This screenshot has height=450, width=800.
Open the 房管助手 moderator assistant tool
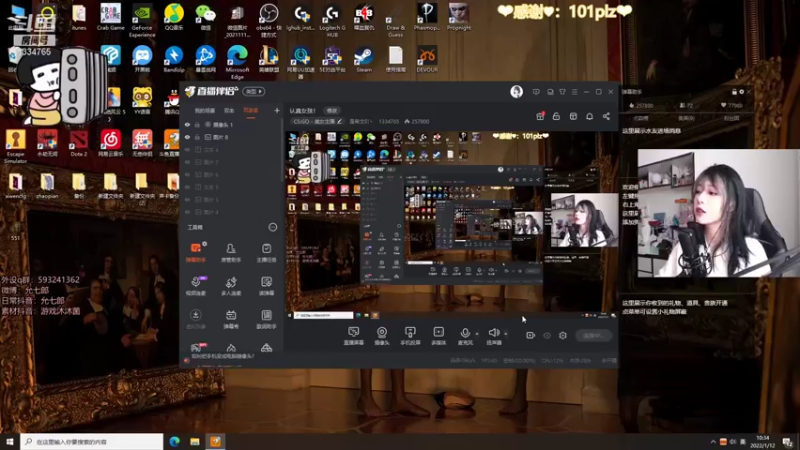tap(231, 252)
